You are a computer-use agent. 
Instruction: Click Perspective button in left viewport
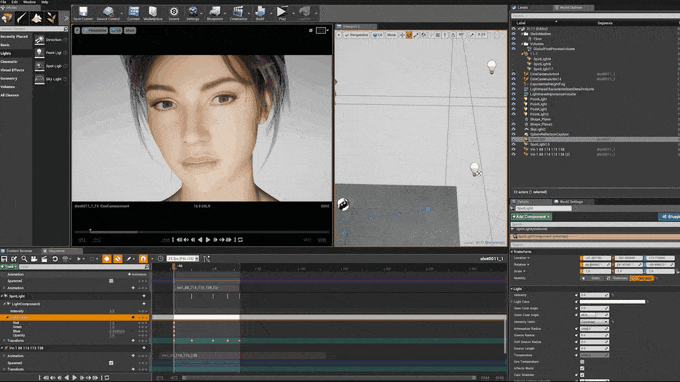95,30
